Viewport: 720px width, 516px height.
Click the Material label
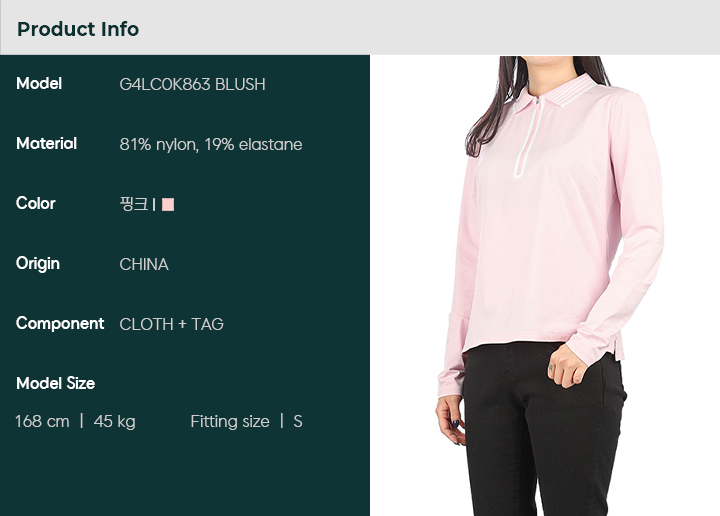pos(46,144)
